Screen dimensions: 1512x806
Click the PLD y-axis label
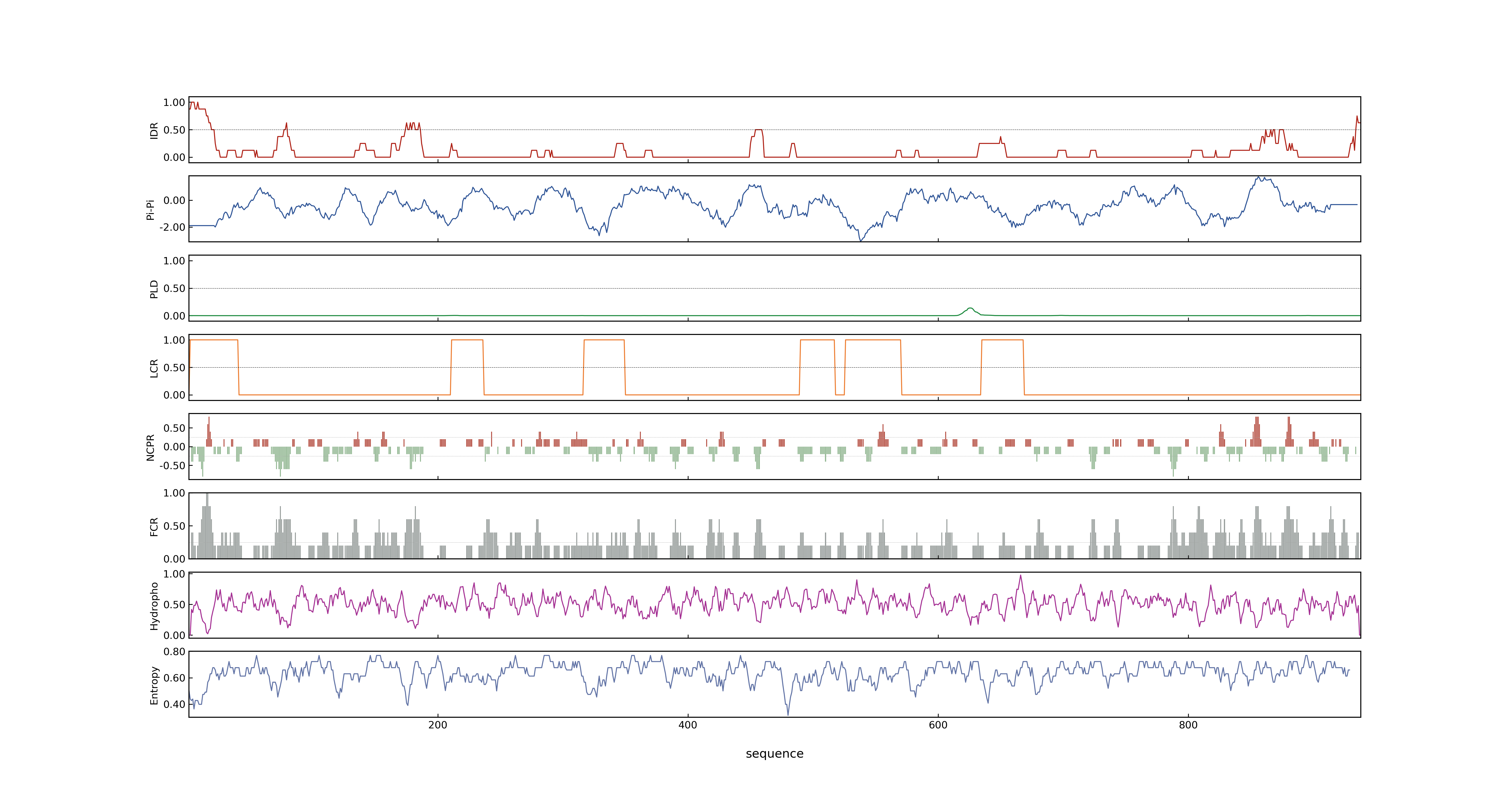[x=154, y=288]
